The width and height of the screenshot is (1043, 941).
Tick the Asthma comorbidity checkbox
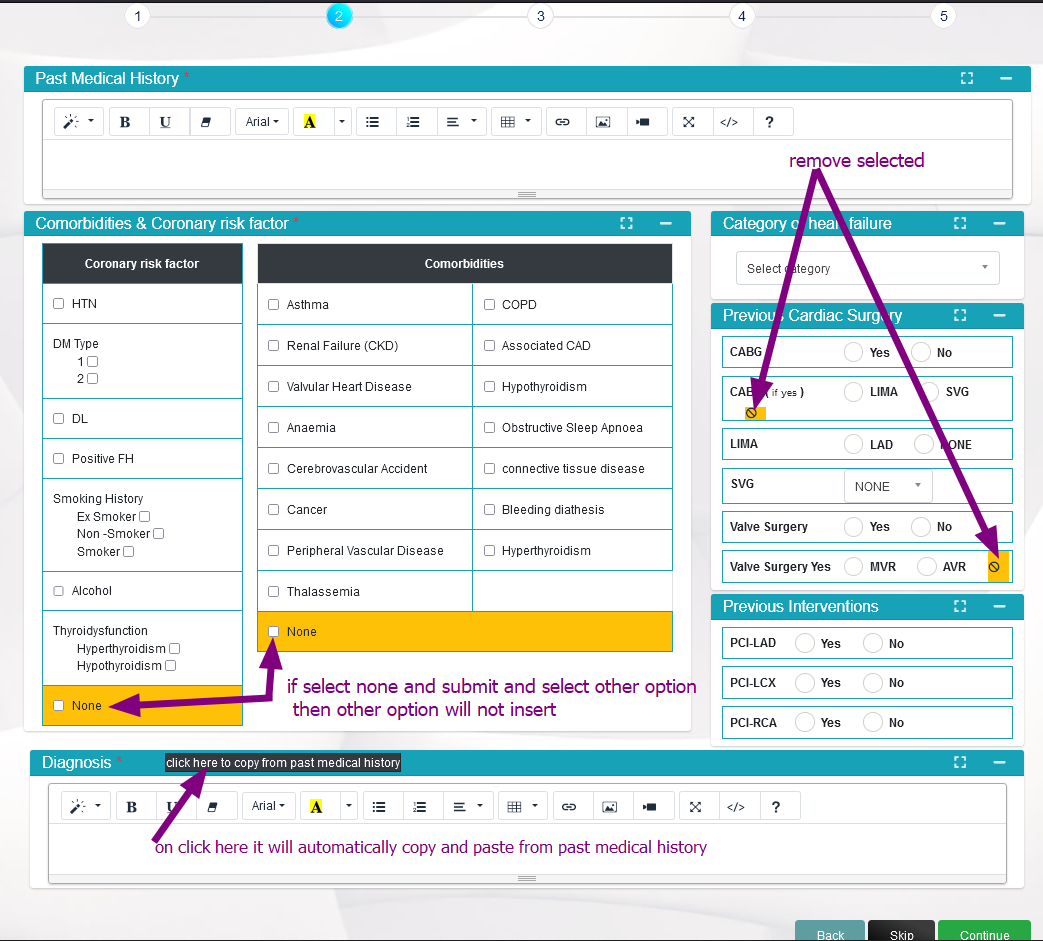(x=274, y=305)
